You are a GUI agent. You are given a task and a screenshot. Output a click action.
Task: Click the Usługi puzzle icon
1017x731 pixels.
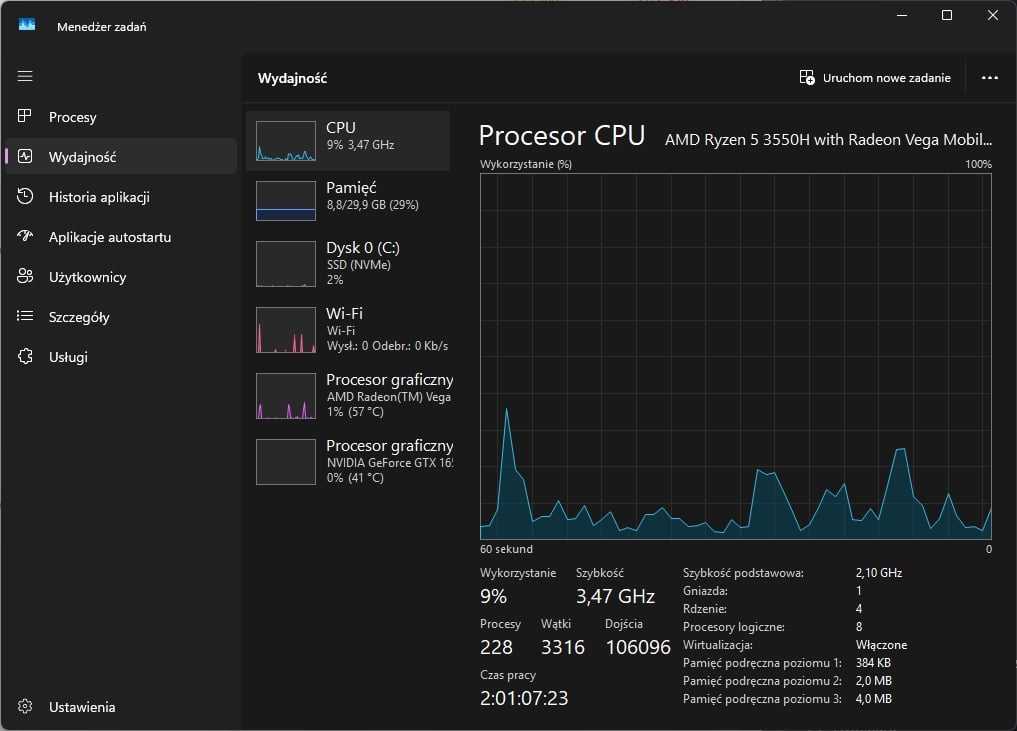tap(25, 356)
